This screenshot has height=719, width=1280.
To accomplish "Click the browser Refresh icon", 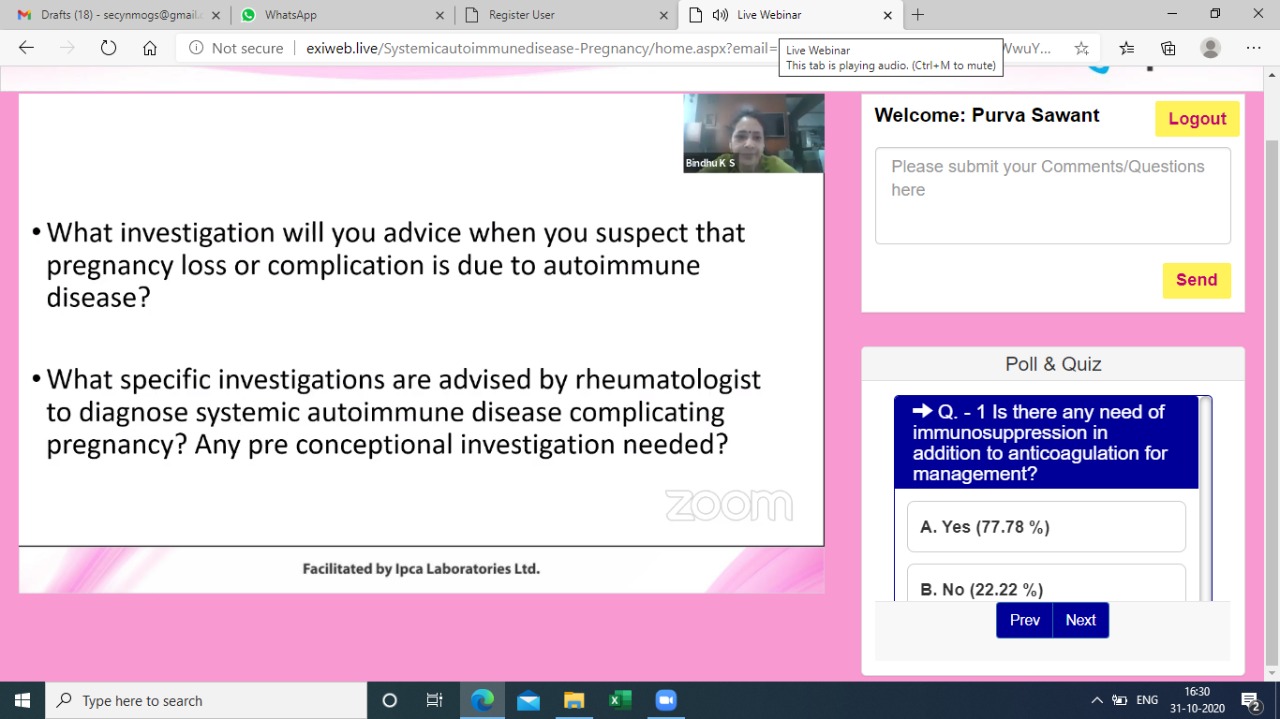I will click(108, 48).
